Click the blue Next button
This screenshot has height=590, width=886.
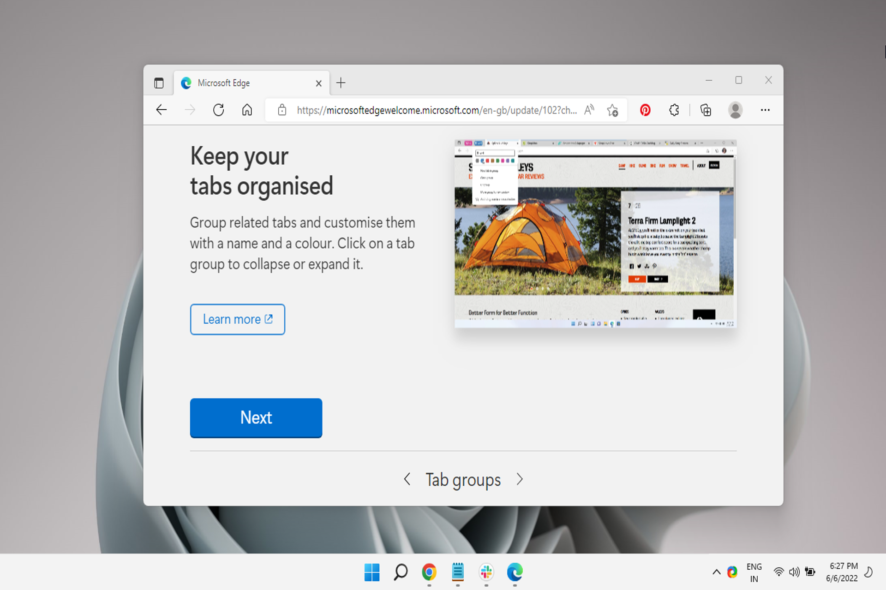coord(256,418)
